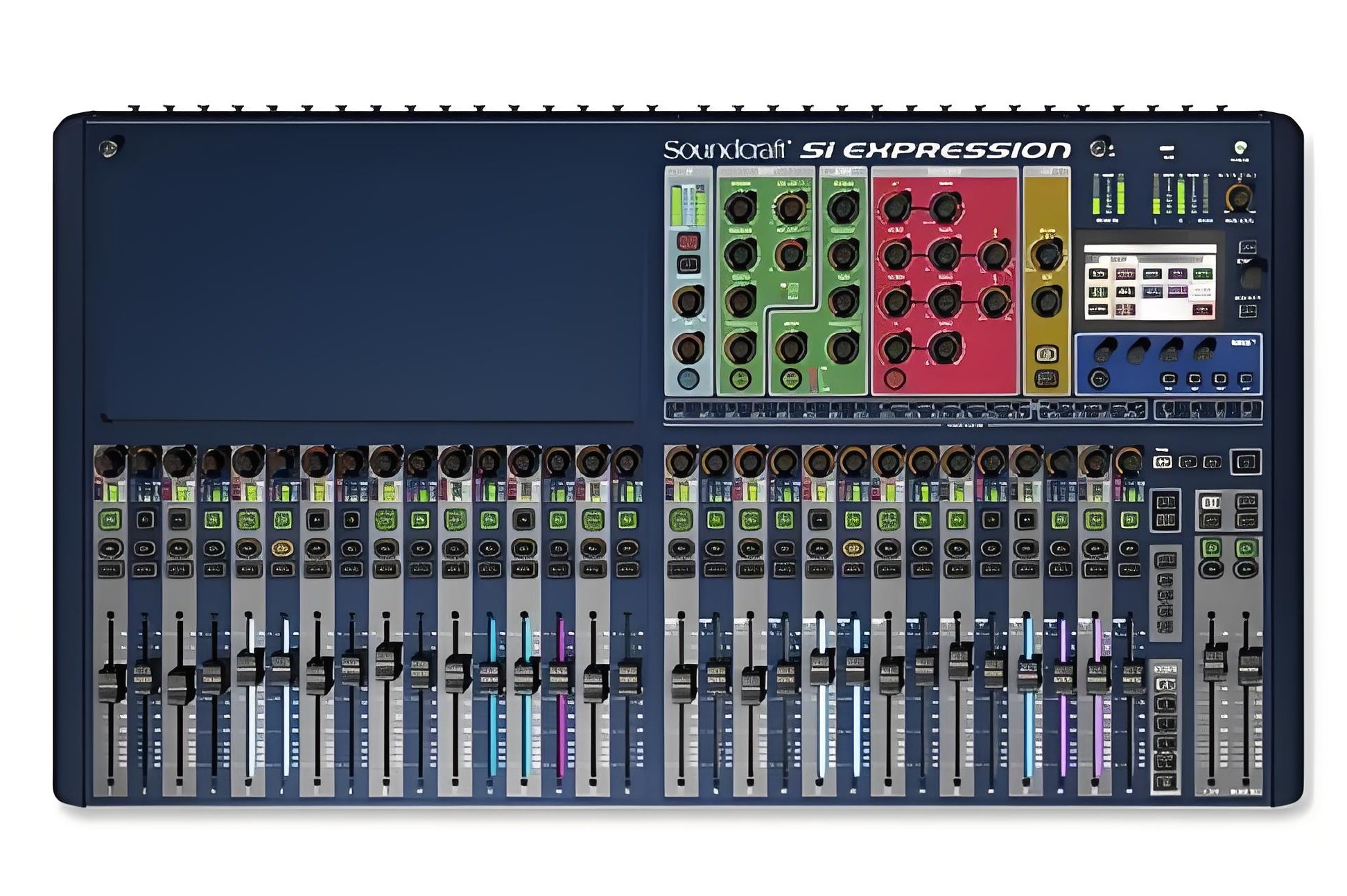Click the top-left knob in the green dynamics section
This screenshot has width=1347, height=896.
tap(740, 207)
